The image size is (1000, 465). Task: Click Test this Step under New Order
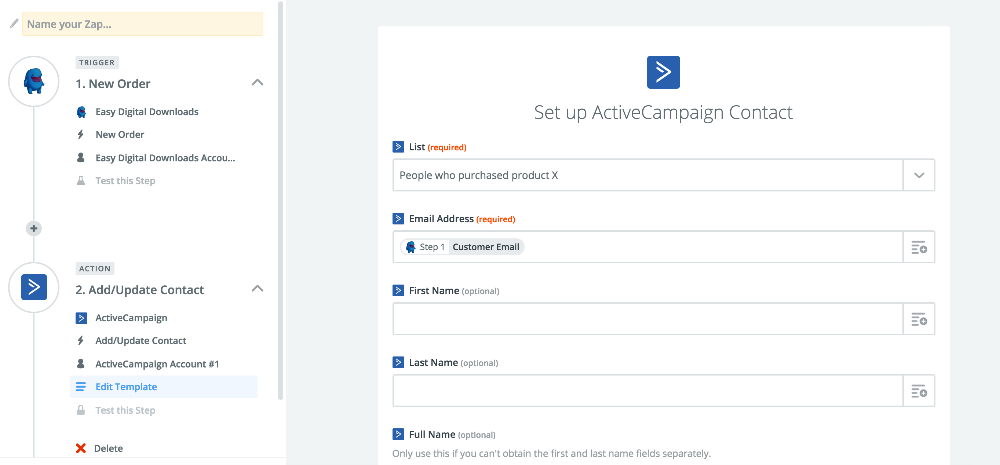[x=125, y=181]
